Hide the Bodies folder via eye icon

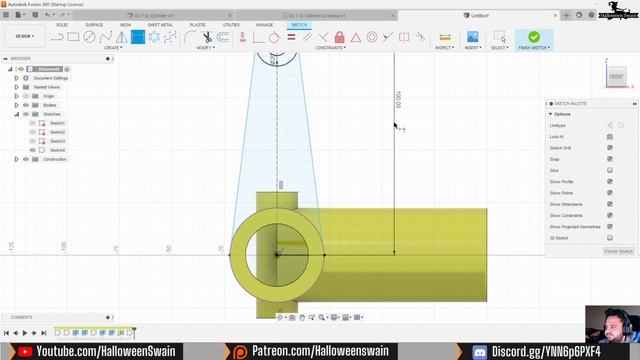tap(26, 105)
